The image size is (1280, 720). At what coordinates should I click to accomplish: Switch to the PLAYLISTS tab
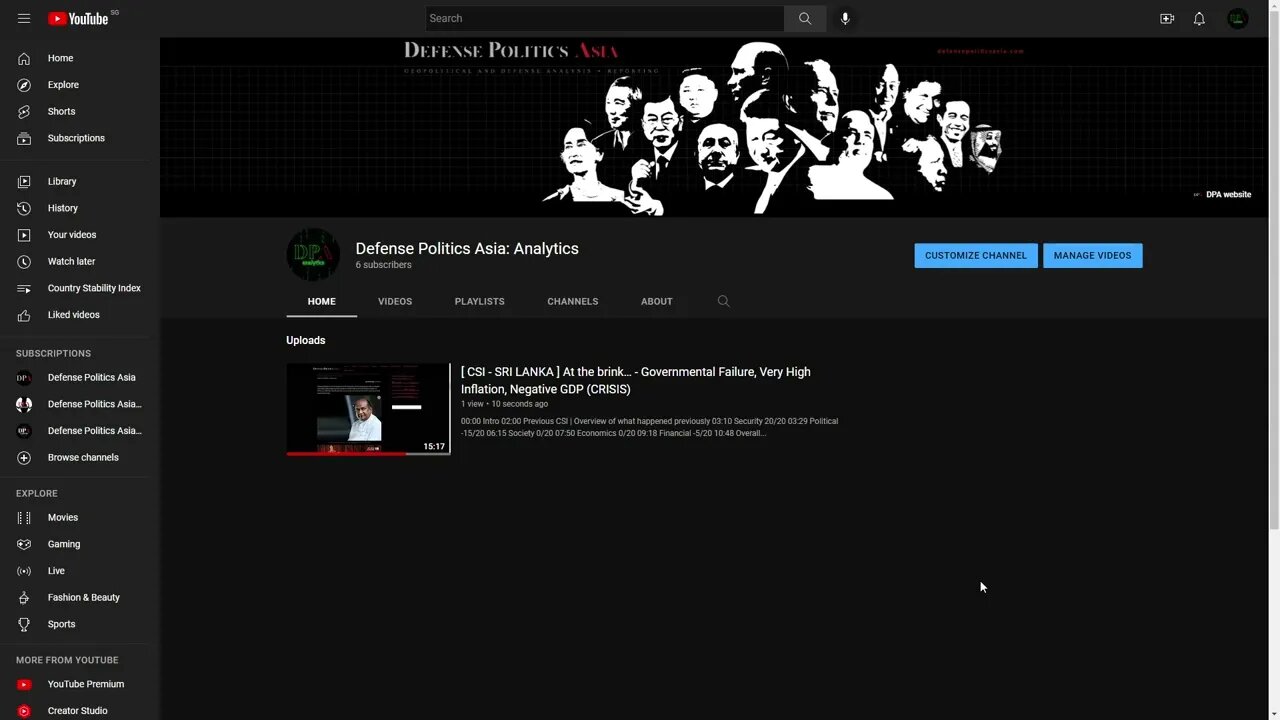point(479,301)
